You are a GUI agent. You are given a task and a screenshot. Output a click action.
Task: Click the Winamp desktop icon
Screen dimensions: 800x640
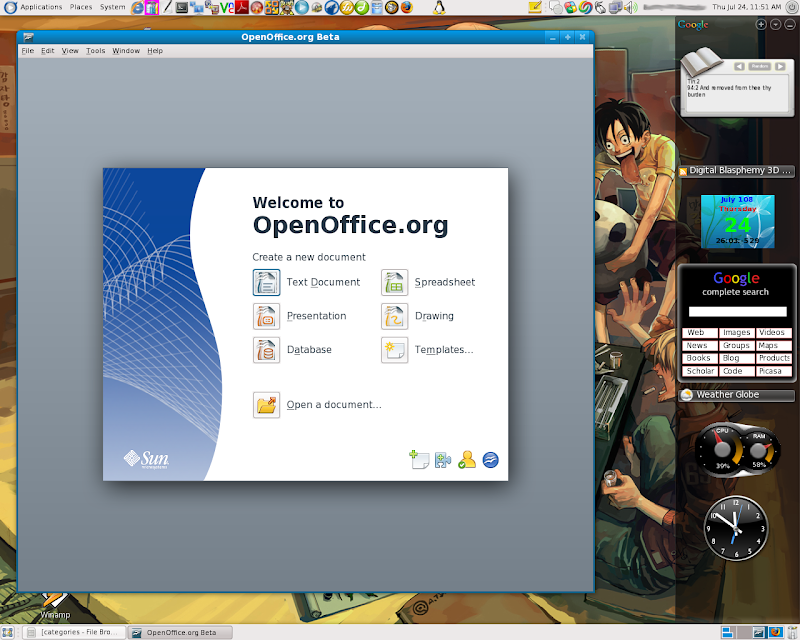[55, 605]
